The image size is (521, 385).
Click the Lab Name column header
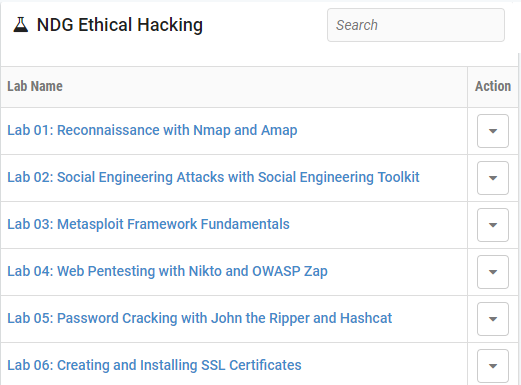click(x=35, y=86)
